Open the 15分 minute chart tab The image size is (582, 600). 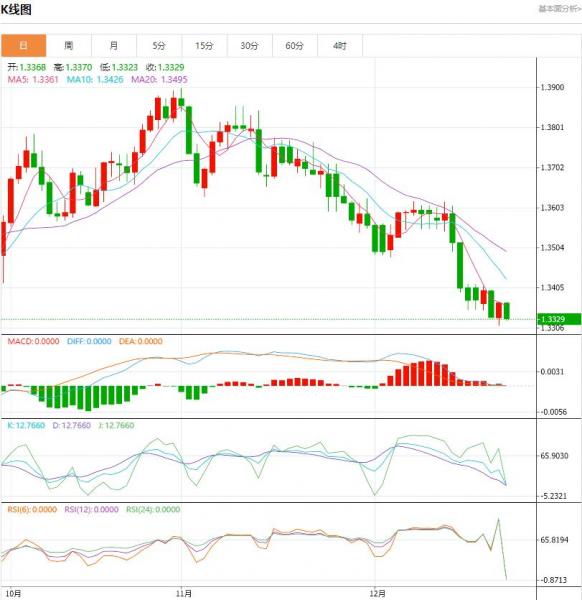[x=204, y=46]
